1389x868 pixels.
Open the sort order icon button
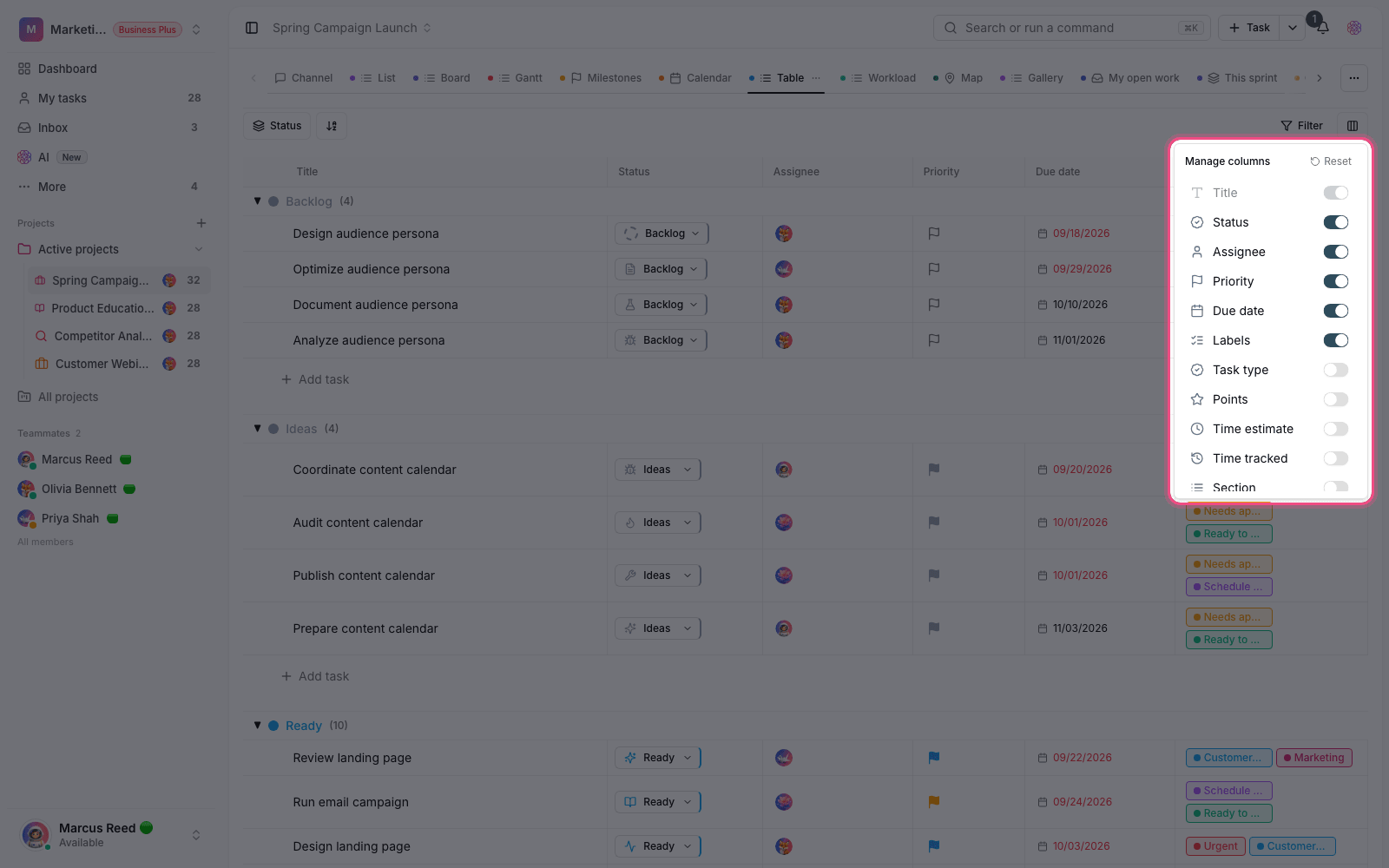(332, 126)
